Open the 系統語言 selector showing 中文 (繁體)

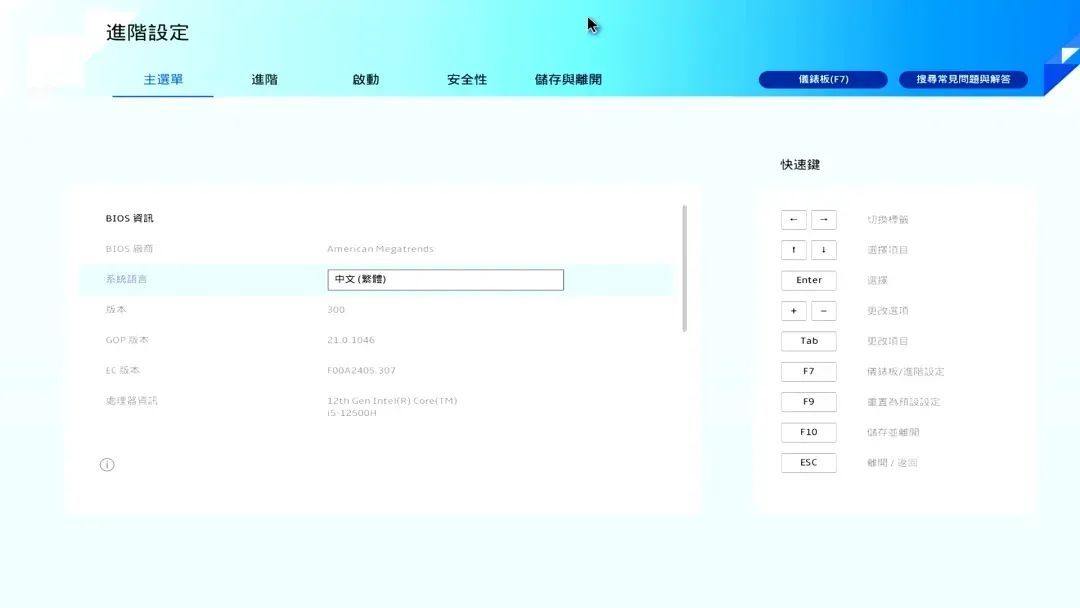[x=445, y=279]
